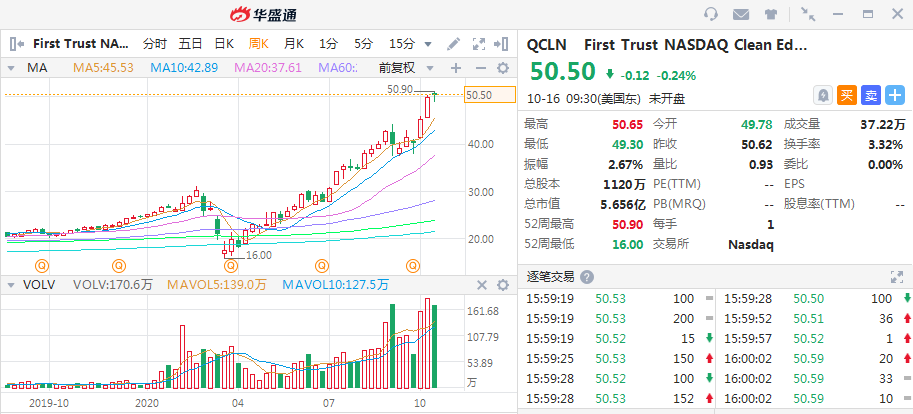Screen dimensions: 913x414
Task: Click the 50.50 price axis tag
Action: (490, 95)
